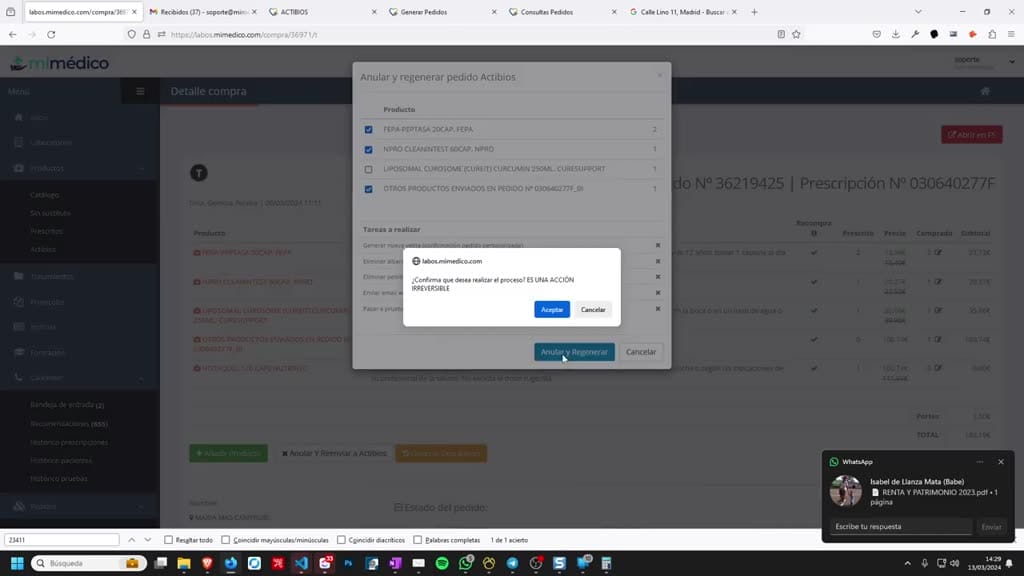Open Brave browser from taskbar

point(208,563)
